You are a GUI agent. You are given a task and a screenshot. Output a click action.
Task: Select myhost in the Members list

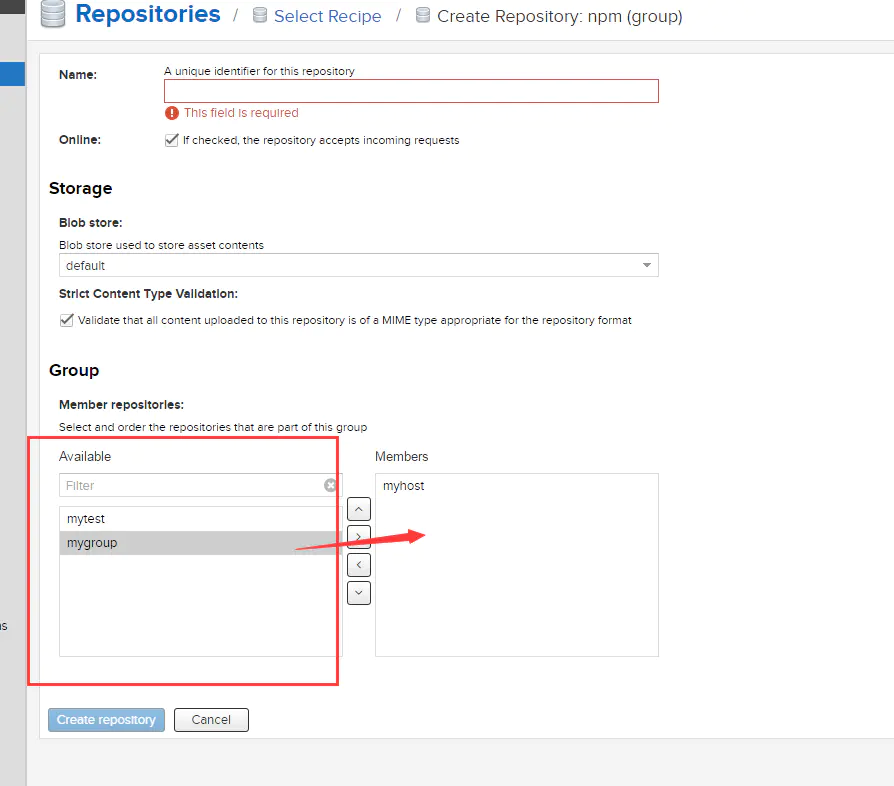[x=404, y=486]
